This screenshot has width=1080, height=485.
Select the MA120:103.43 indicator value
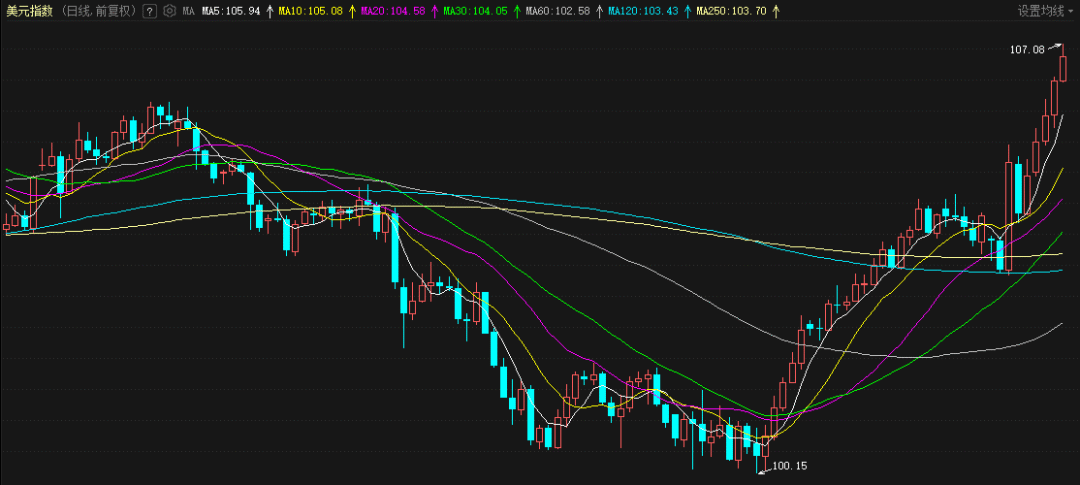(x=643, y=11)
